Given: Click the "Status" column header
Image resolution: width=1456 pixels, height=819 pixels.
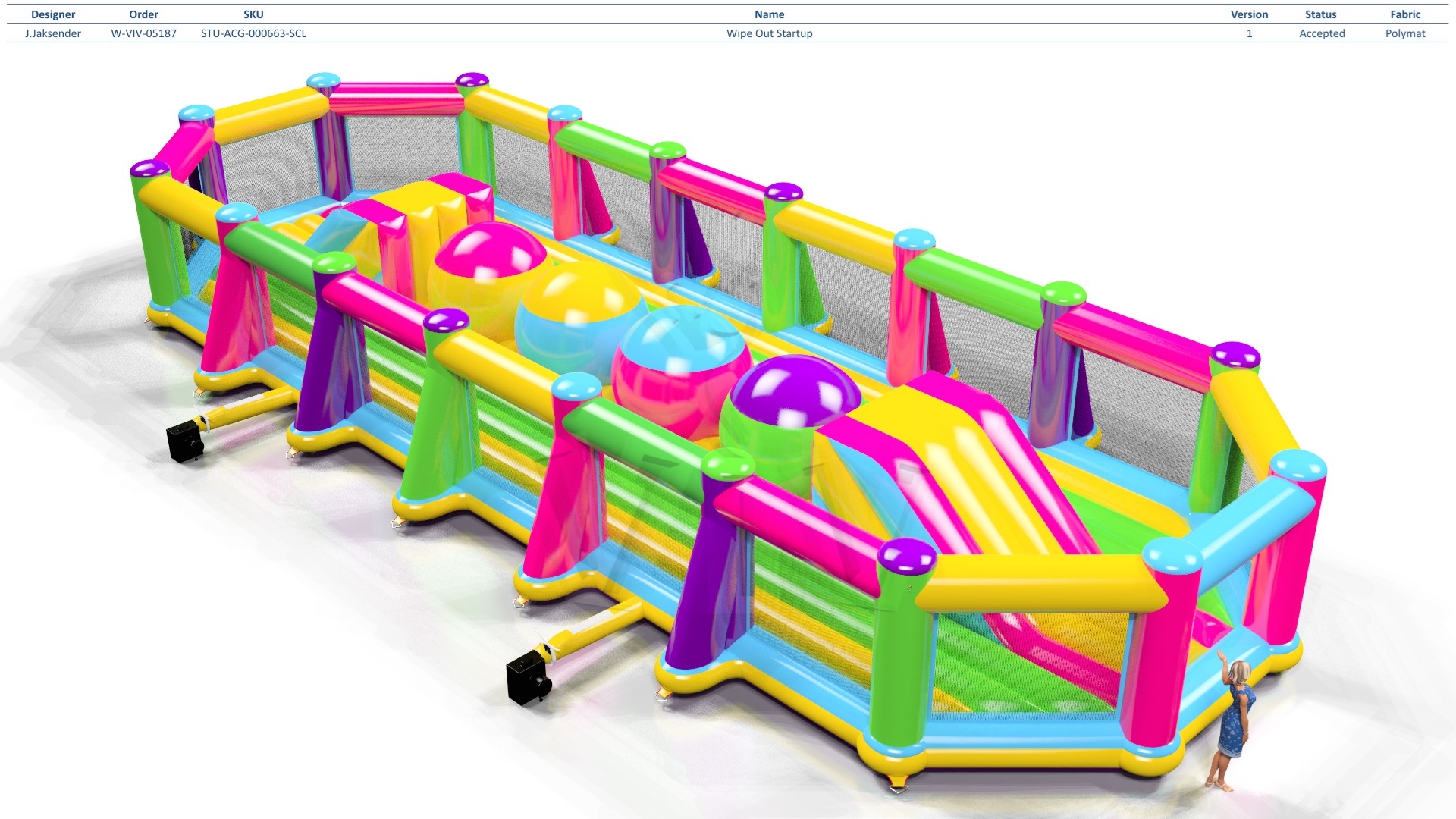Looking at the screenshot, I should 1321,14.
